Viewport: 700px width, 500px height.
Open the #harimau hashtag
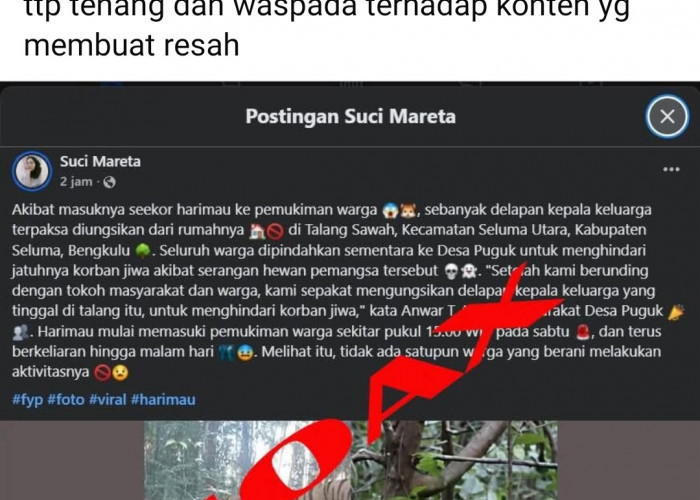coord(163,399)
